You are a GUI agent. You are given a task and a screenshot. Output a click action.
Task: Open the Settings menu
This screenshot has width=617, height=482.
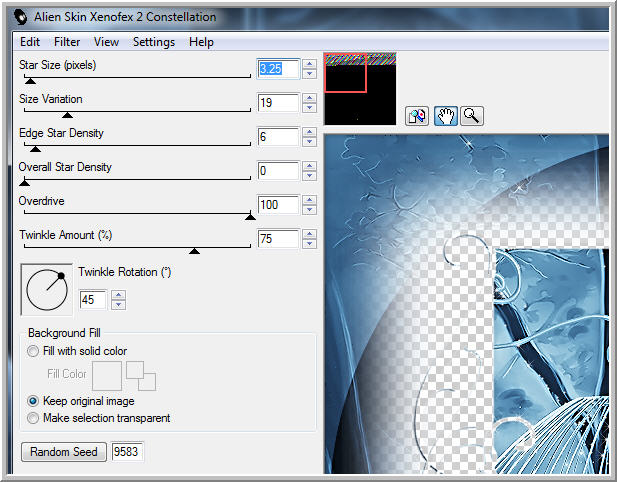(154, 42)
